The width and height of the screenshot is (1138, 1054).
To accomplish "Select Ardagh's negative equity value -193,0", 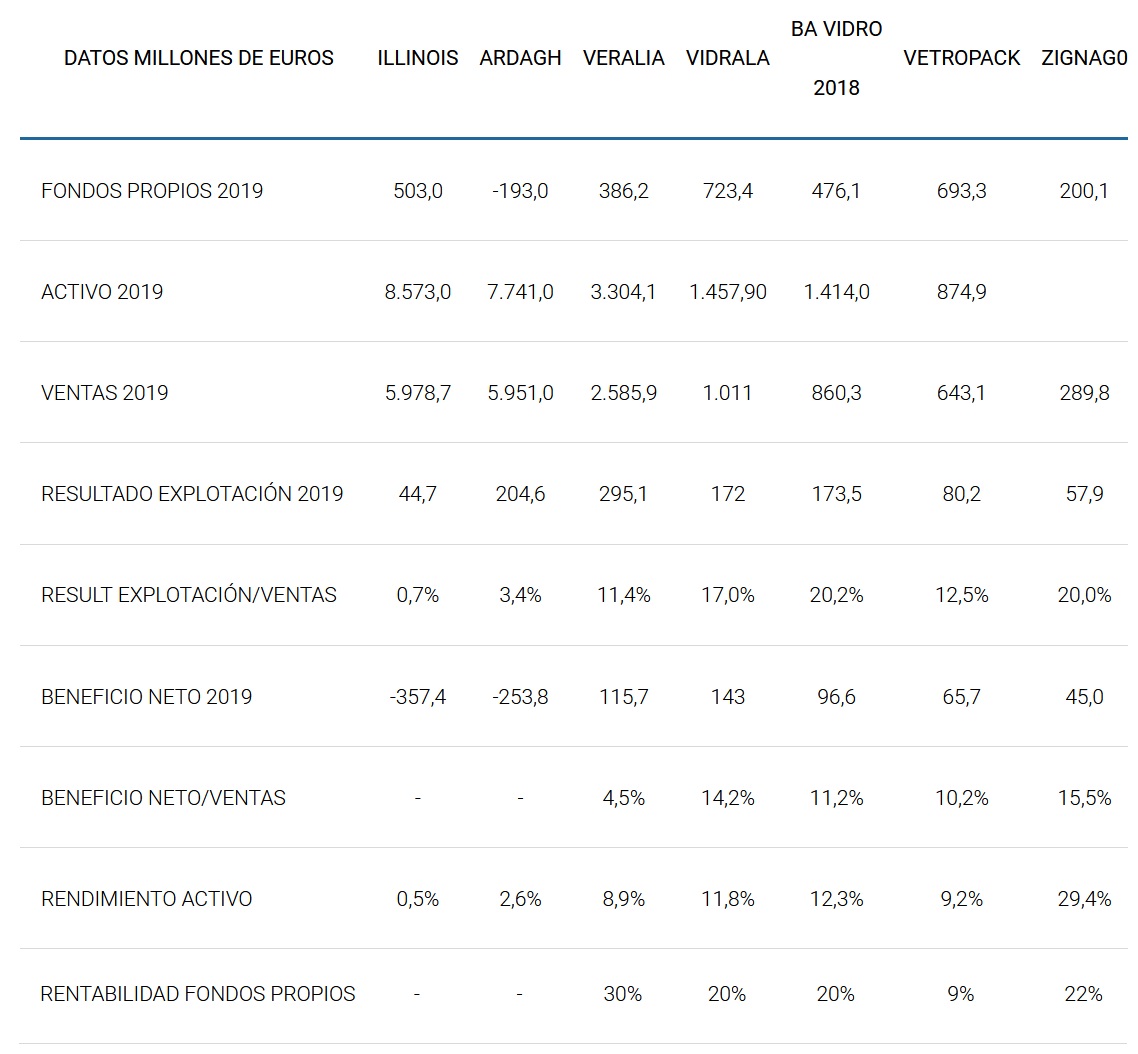I will click(x=520, y=190).
